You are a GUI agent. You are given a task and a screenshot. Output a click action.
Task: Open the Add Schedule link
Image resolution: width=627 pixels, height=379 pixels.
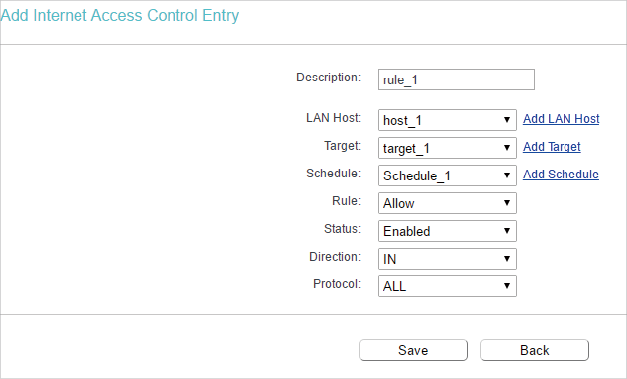click(x=561, y=174)
